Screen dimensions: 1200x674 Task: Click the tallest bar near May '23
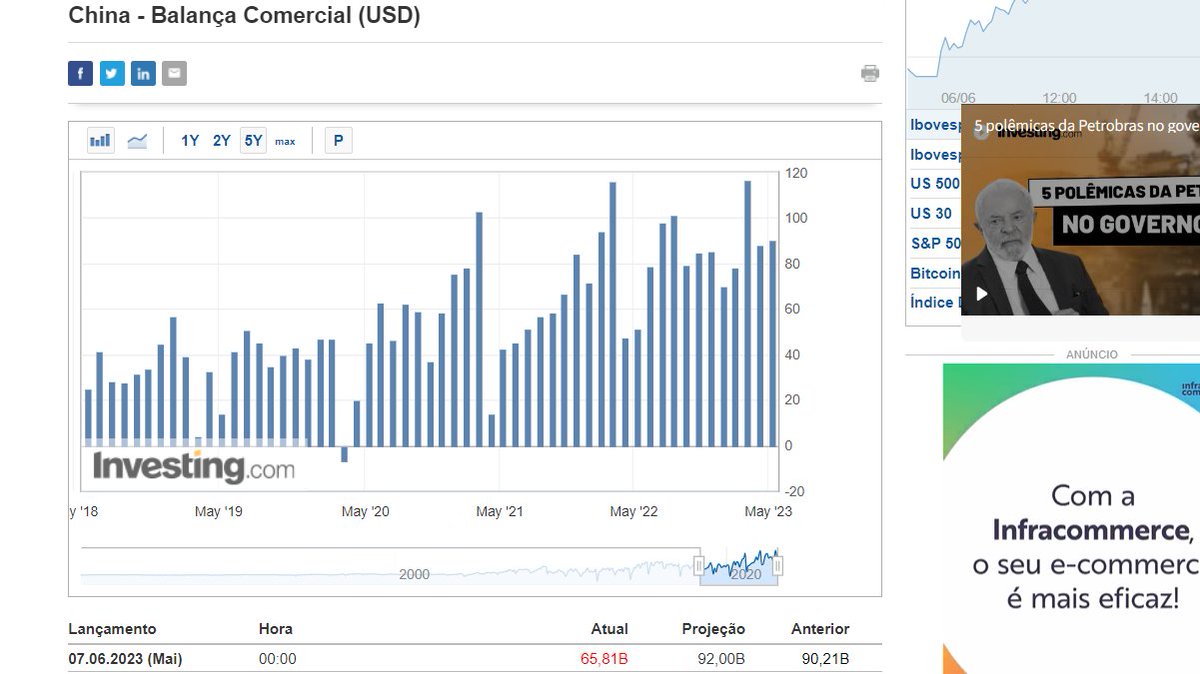(x=747, y=313)
